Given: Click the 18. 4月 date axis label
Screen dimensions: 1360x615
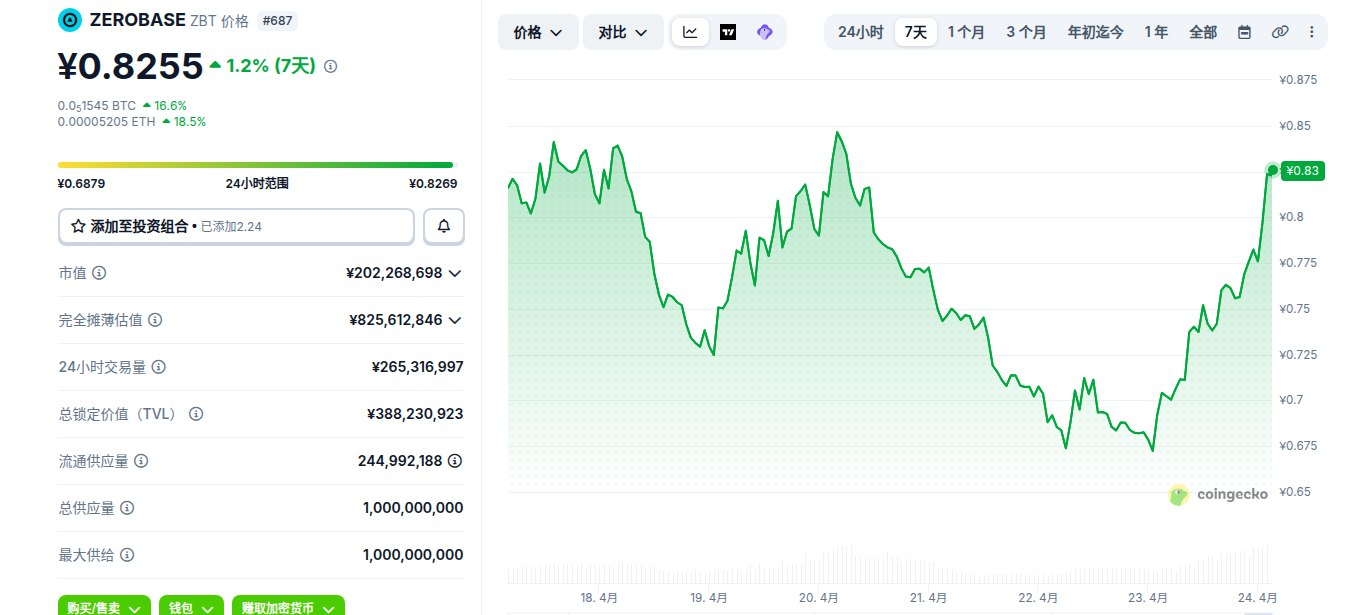Looking at the screenshot, I should pyautogui.click(x=598, y=598).
